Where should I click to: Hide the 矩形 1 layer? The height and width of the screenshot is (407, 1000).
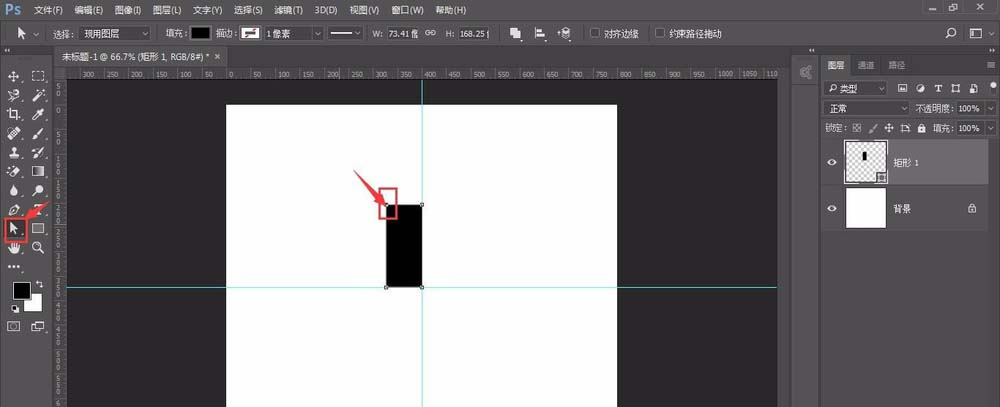pyautogui.click(x=832, y=162)
